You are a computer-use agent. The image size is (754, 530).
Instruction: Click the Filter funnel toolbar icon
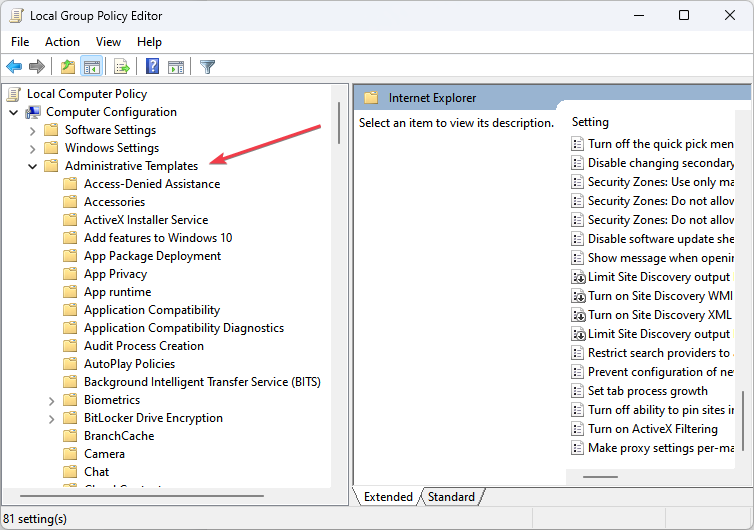point(207,66)
